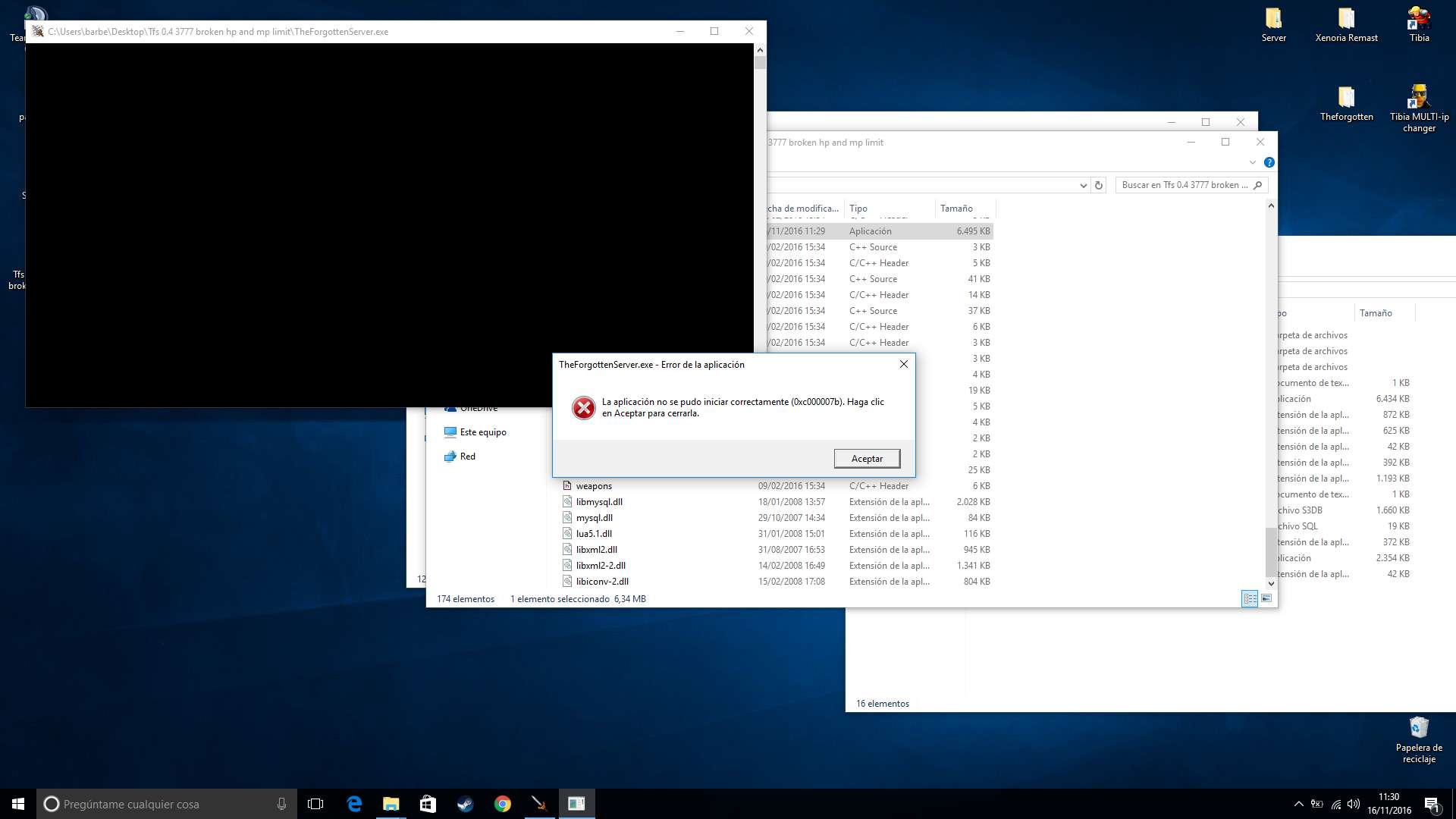Switch to large icons view in status bar
Viewport: 1456px width, 819px height.
tap(1266, 599)
